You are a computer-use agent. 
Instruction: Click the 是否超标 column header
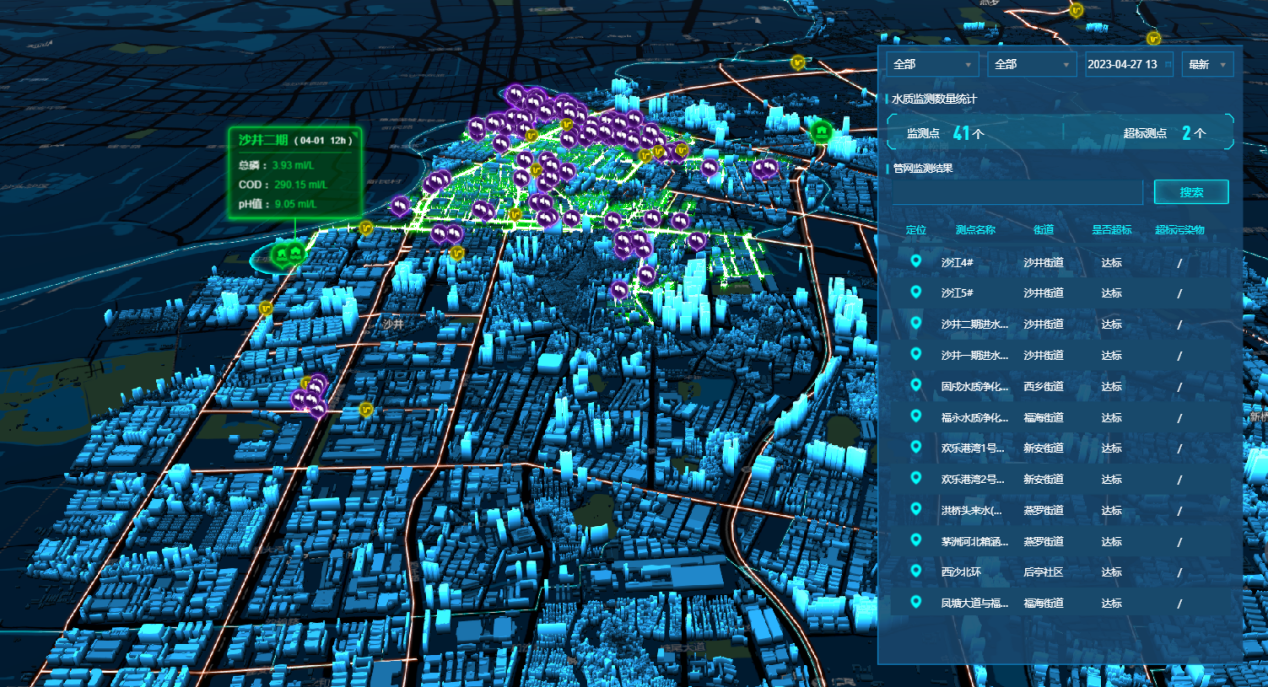[x=1111, y=230]
